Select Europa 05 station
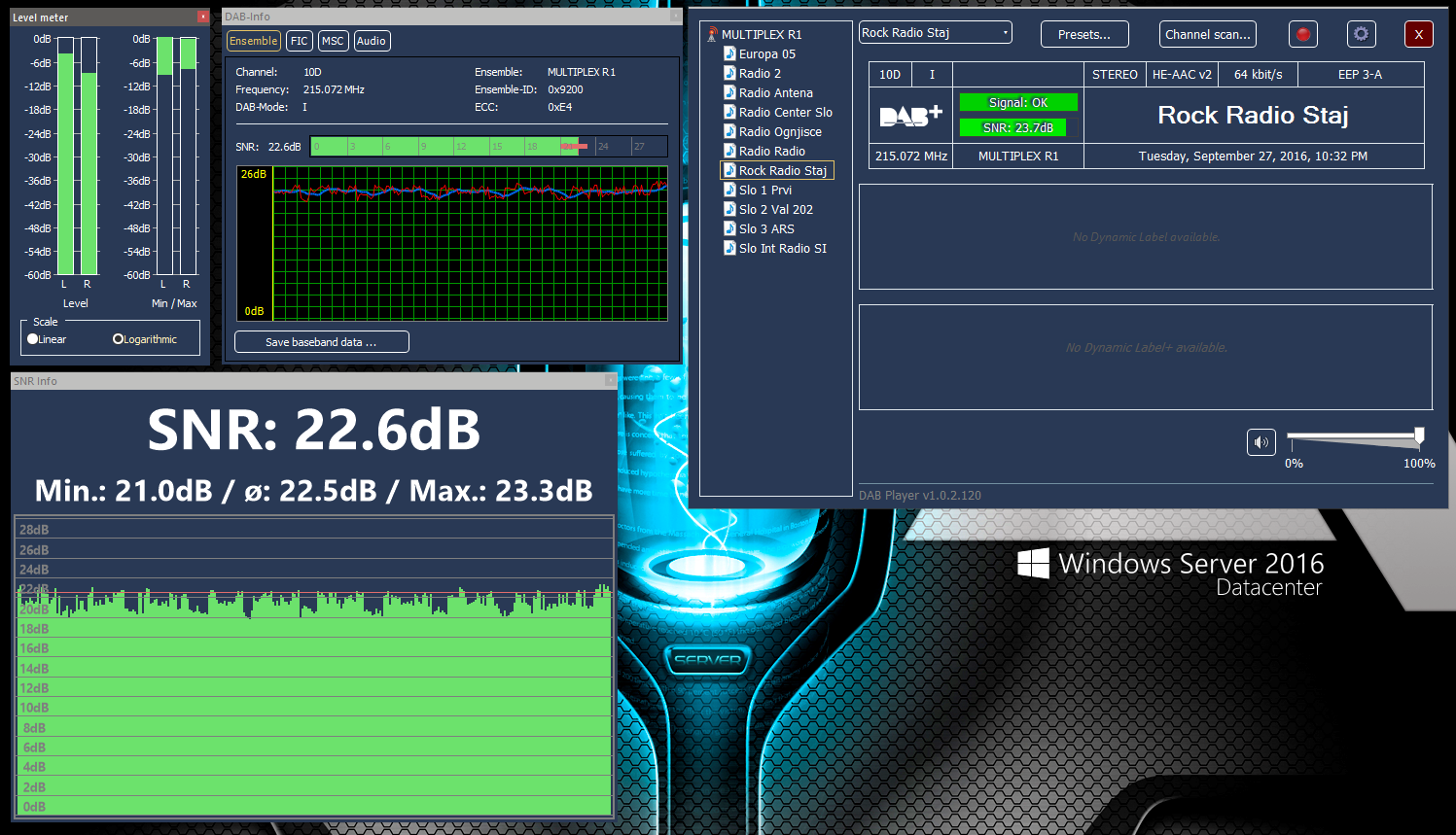This screenshot has height=835, width=1456. (x=767, y=53)
